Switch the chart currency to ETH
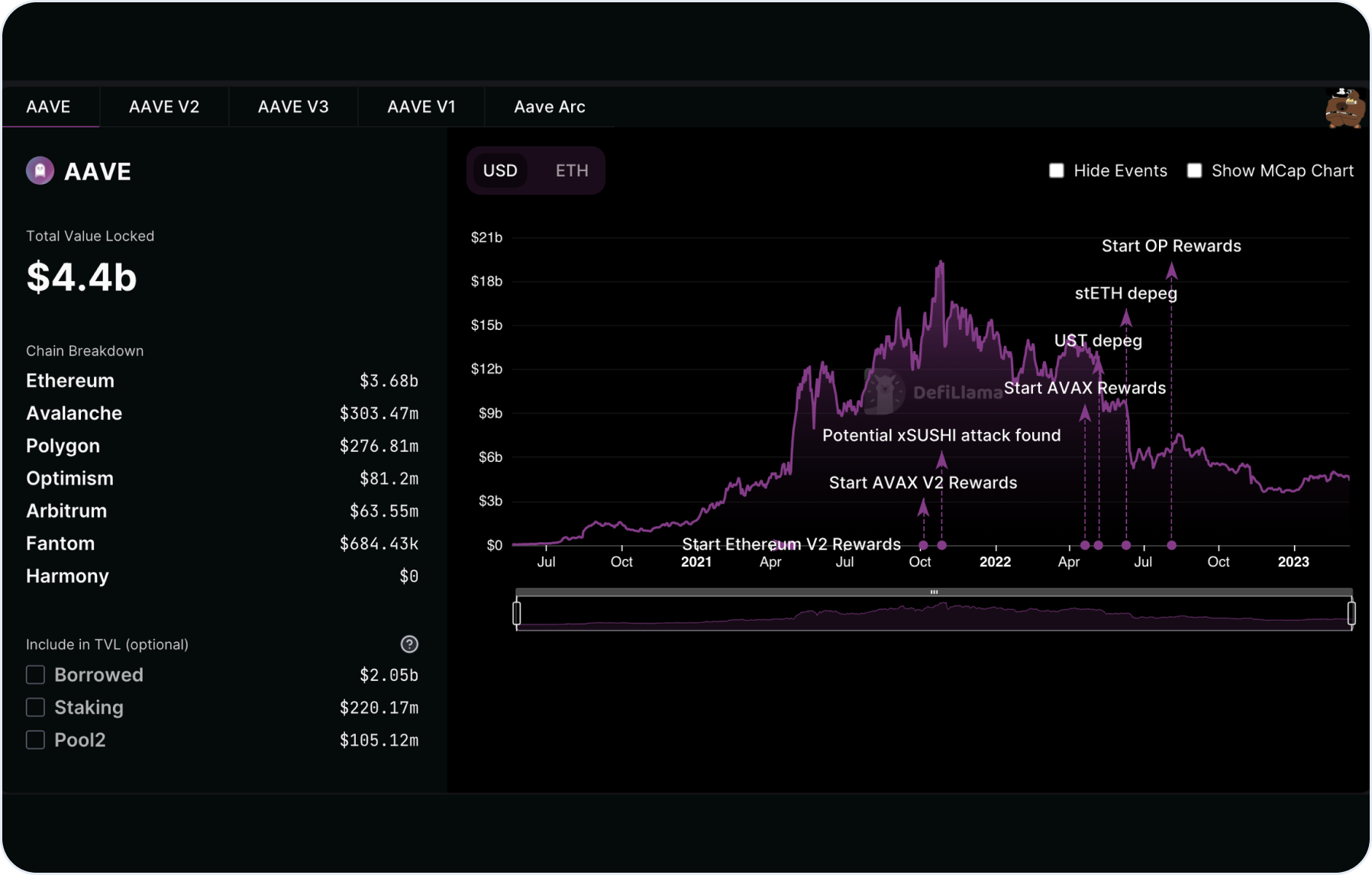This screenshot has width=1372, height=875. click(x=570, y=170)
